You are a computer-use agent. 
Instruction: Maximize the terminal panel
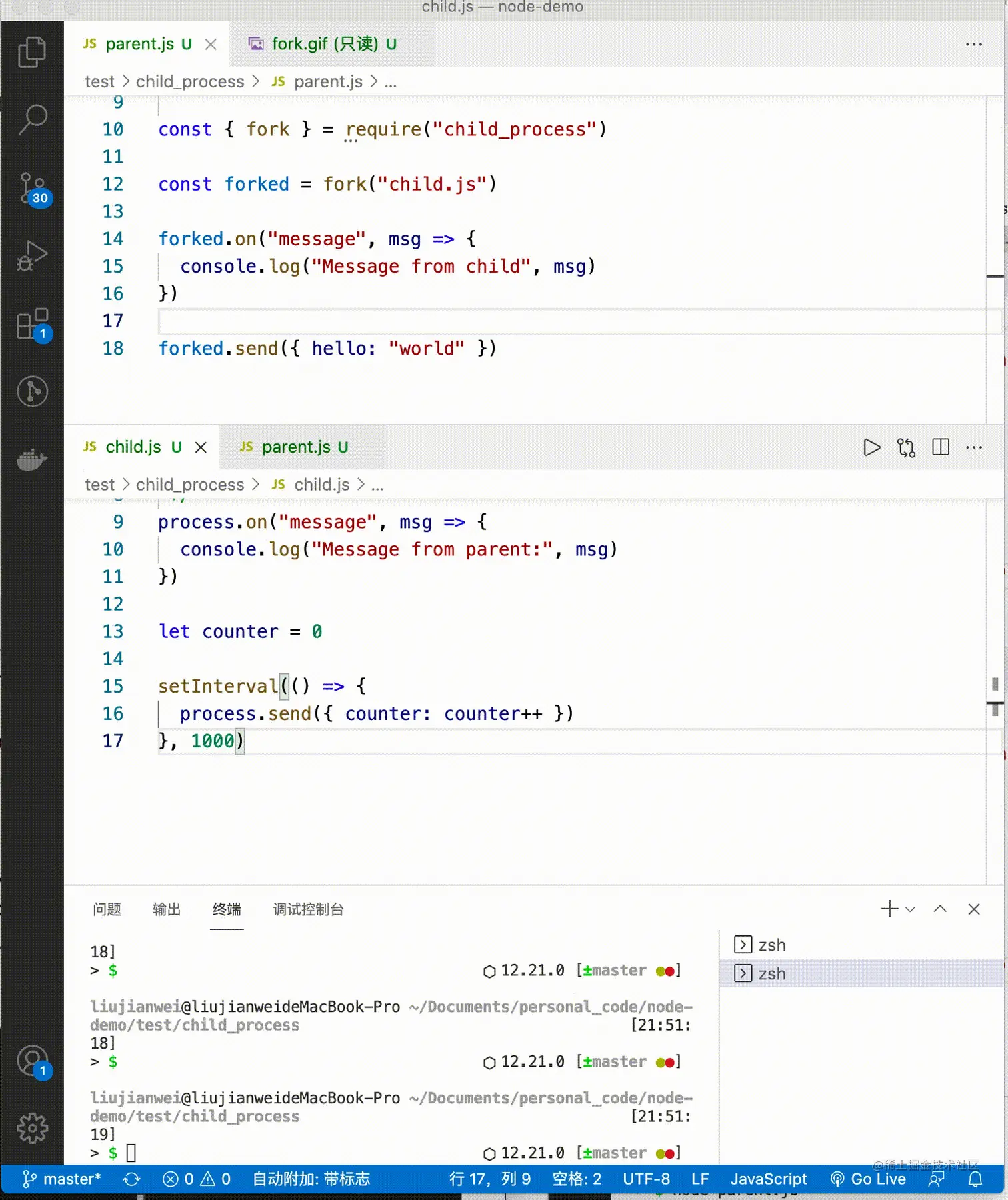click(940, 909)
